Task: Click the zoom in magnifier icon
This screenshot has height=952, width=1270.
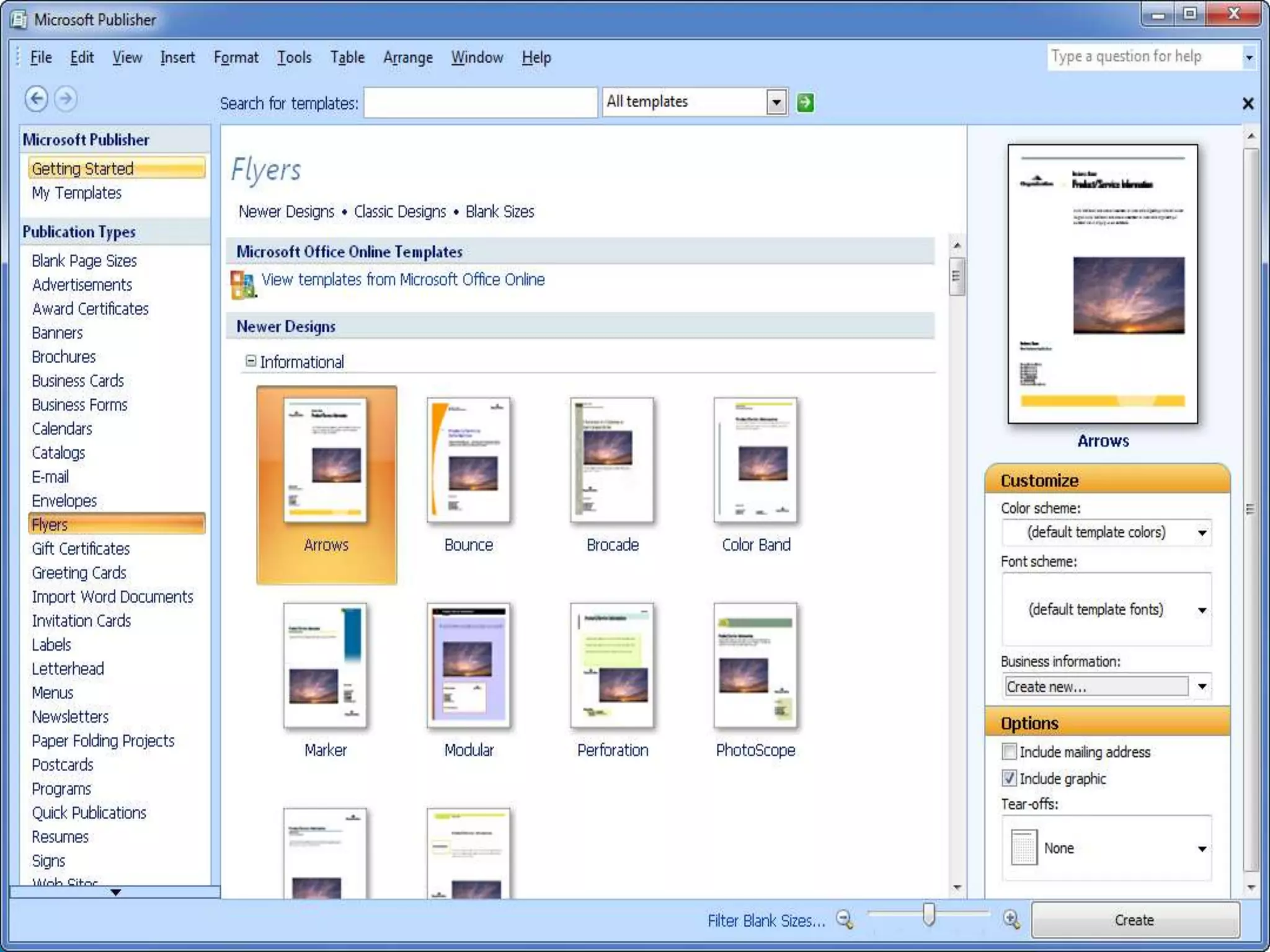Action: (x=1011, y=919)
